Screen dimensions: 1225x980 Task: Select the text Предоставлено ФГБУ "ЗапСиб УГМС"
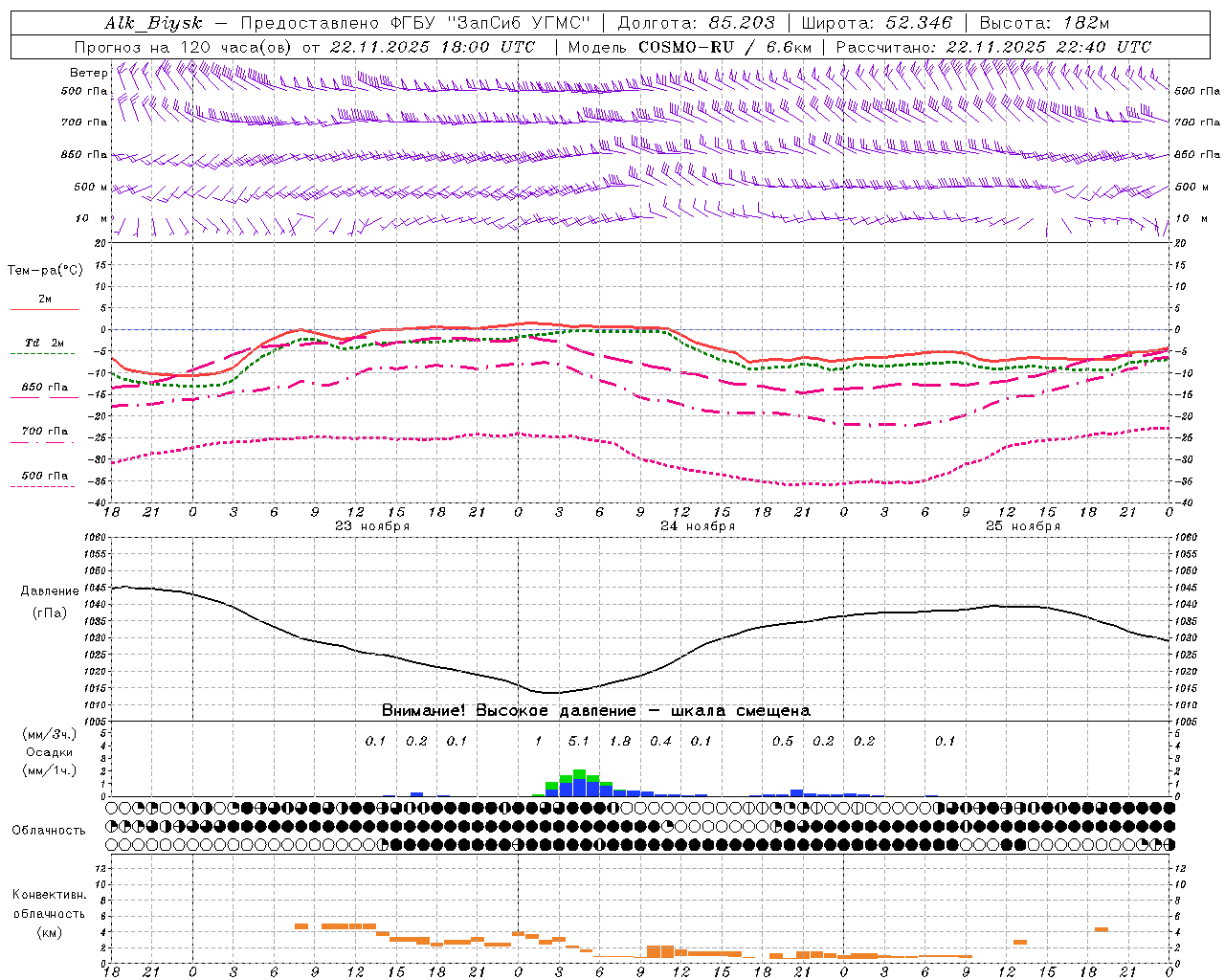point(415,23)
